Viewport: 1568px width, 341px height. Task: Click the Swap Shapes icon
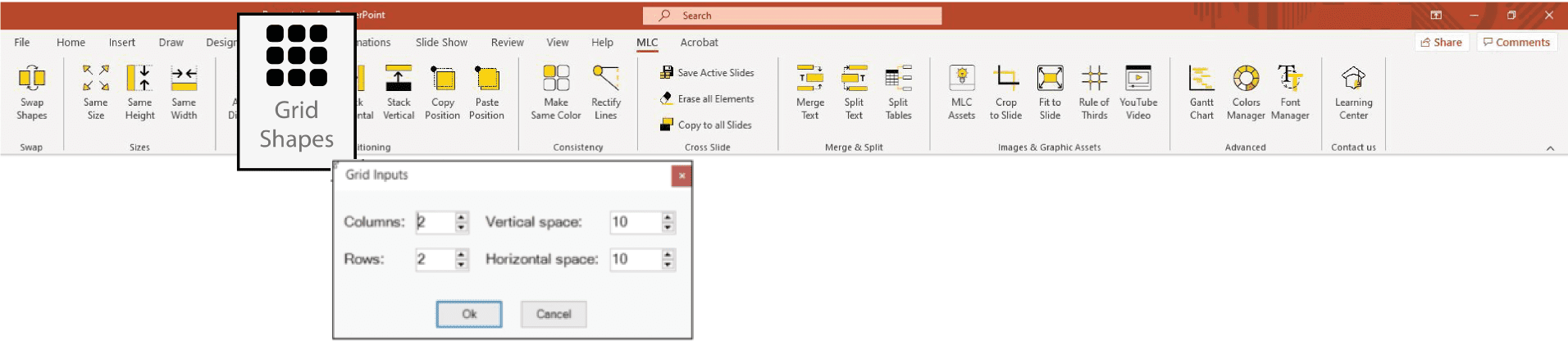point(32,80)
